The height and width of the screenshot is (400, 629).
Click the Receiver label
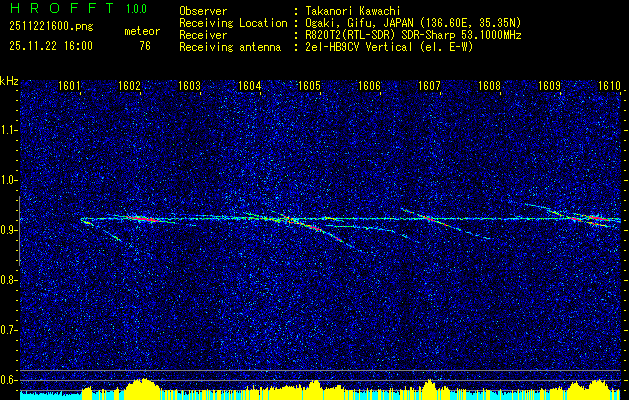203,35
